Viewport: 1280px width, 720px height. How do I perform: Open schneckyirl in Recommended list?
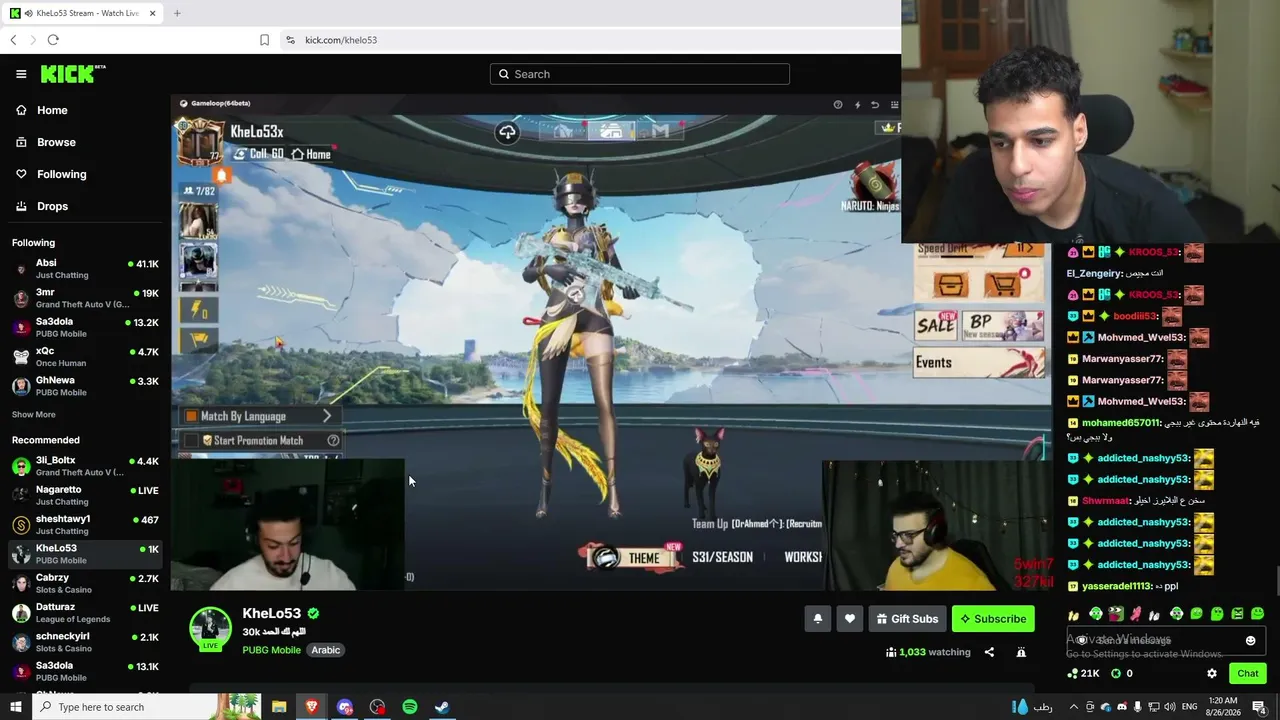(84, 641)
